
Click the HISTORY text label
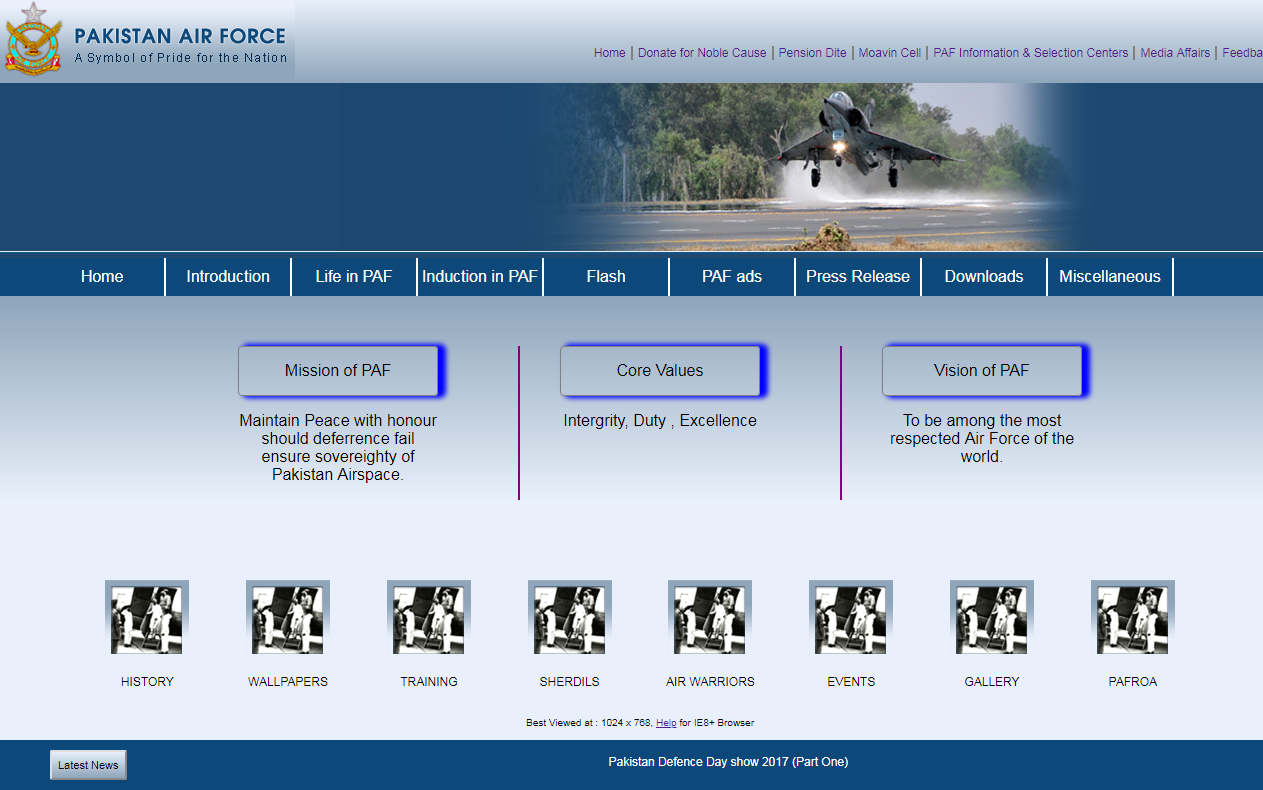pyautogui.click(x=147, y=682)
